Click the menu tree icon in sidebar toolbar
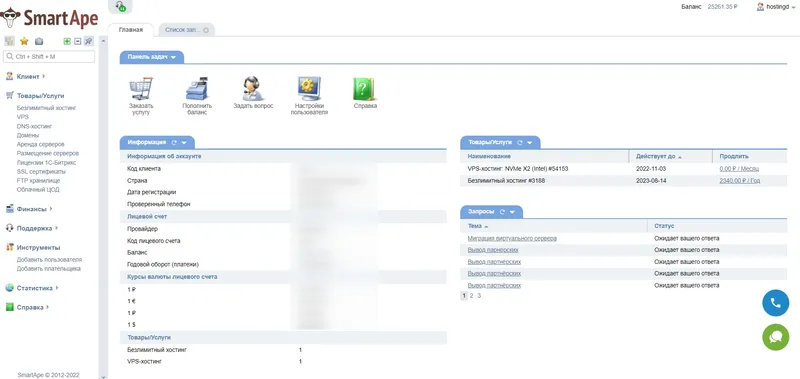Screen dimensions: 800x379 click(9, 41)
